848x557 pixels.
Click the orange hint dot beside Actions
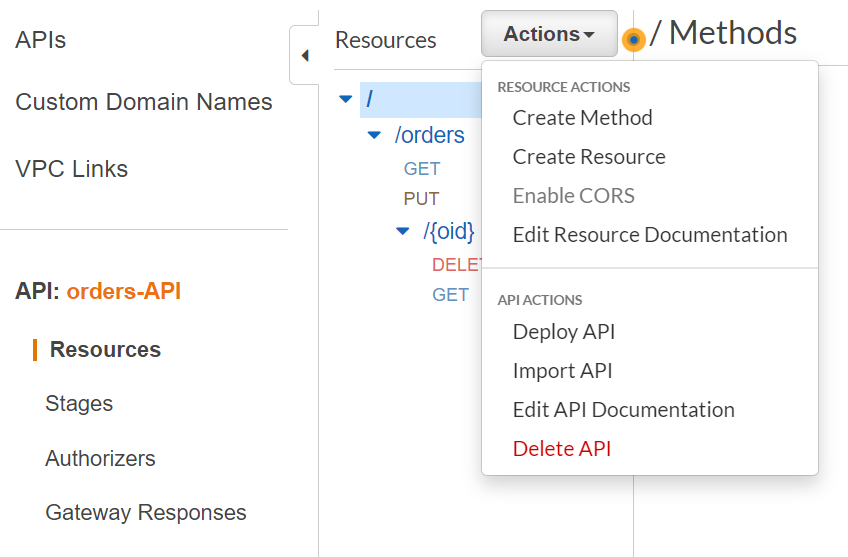tap(633, 40)
